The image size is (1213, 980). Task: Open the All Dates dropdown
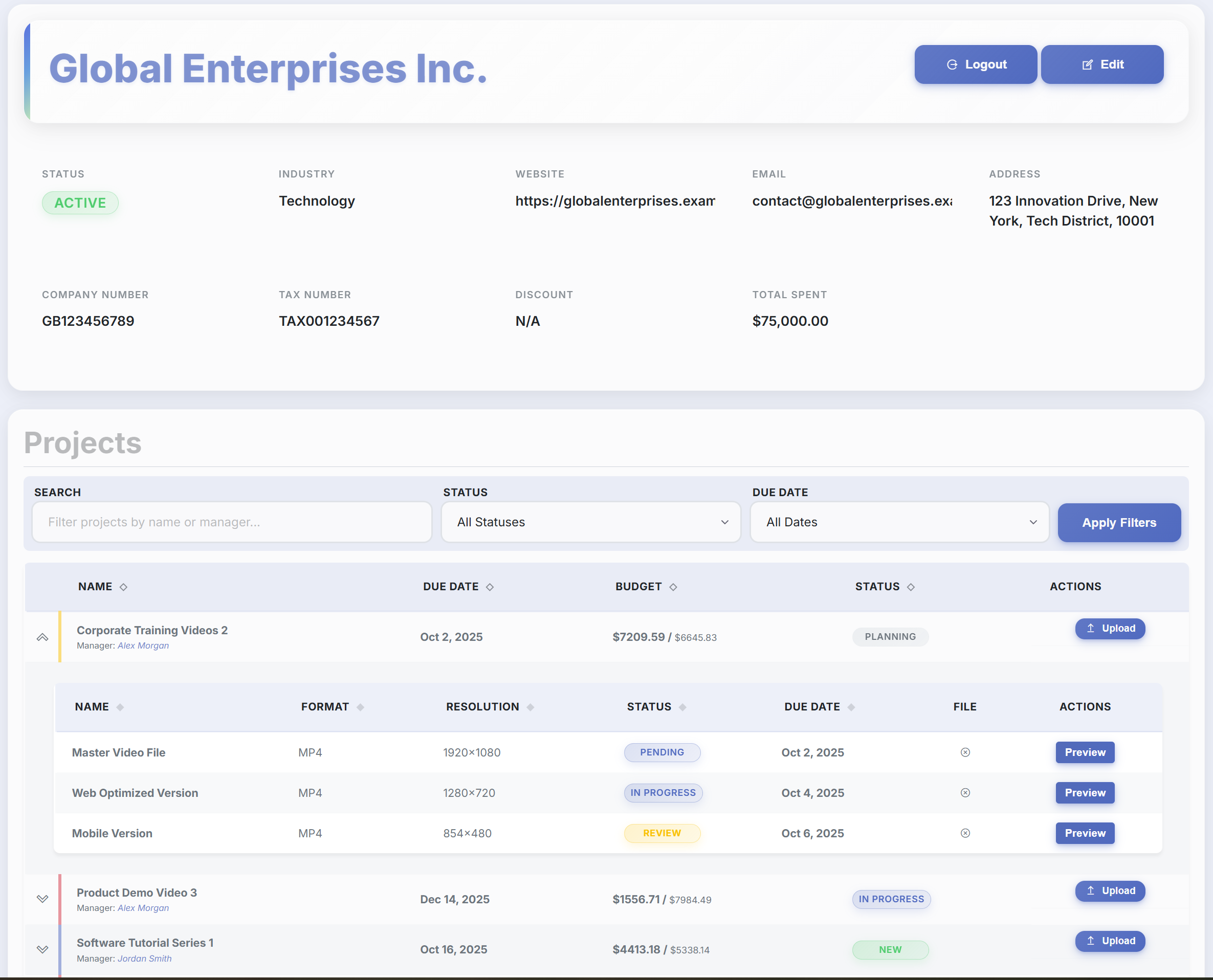point(899,522)
